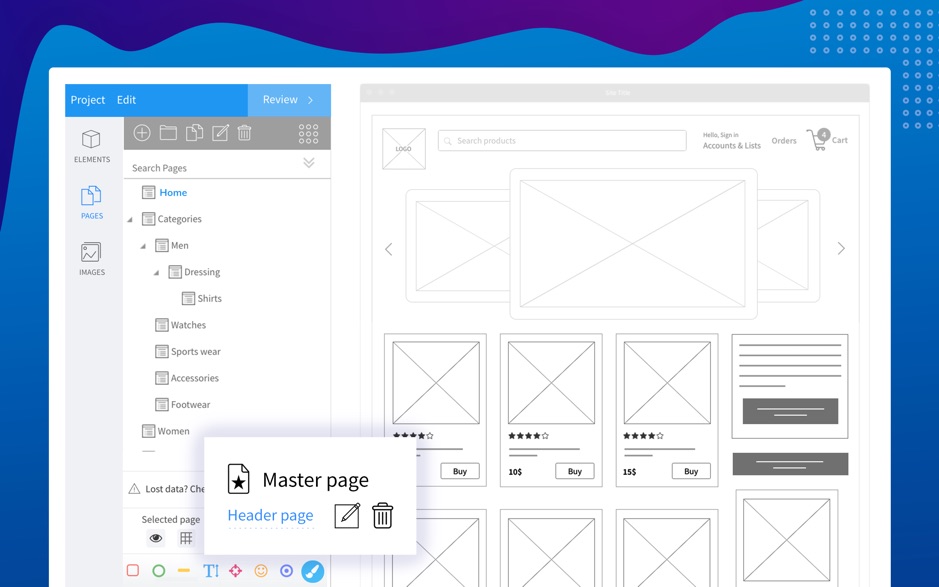Toggle the grid for selected page

pyautogui.click(x=186, y=538)
